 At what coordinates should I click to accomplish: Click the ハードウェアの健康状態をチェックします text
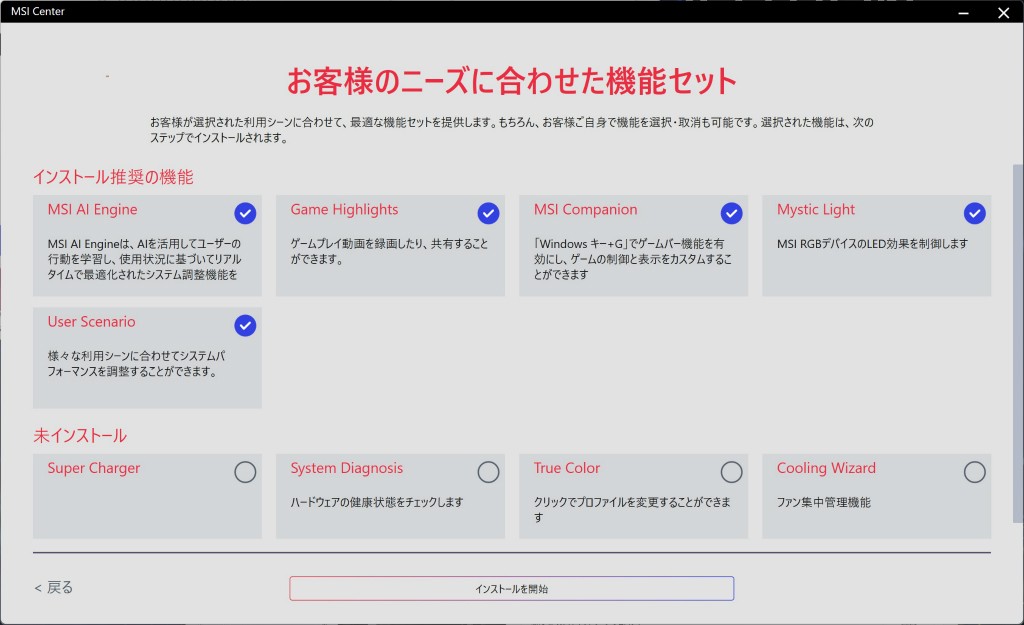[x=377, y=502]
